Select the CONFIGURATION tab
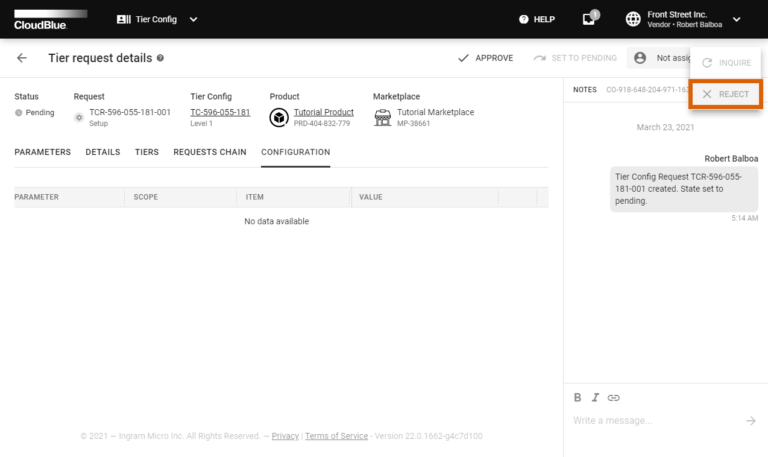 295,152
